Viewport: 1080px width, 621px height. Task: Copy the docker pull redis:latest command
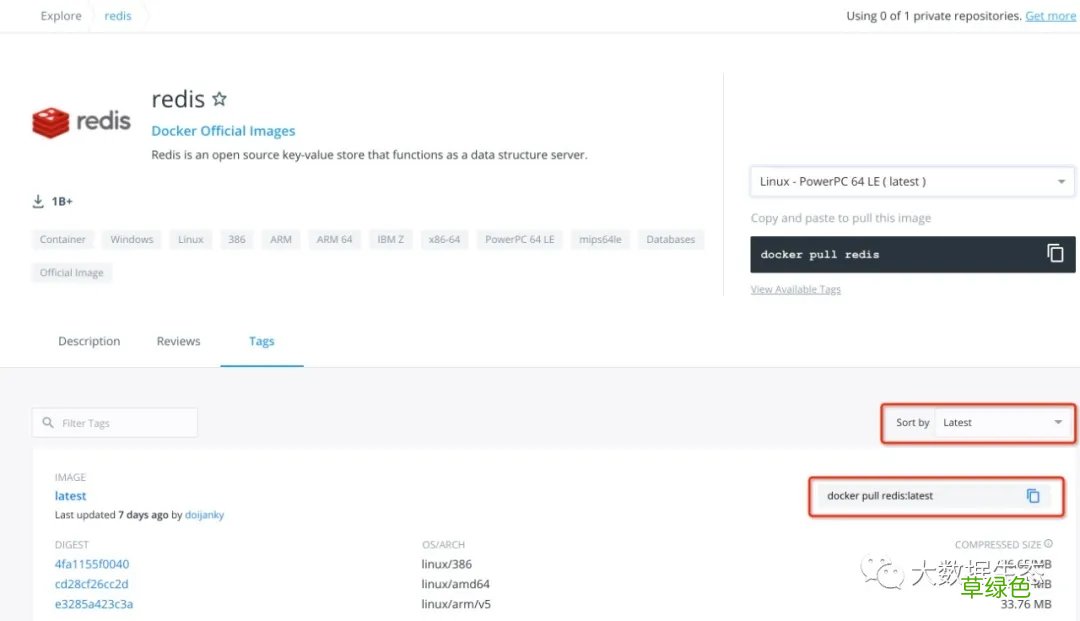1032,496
